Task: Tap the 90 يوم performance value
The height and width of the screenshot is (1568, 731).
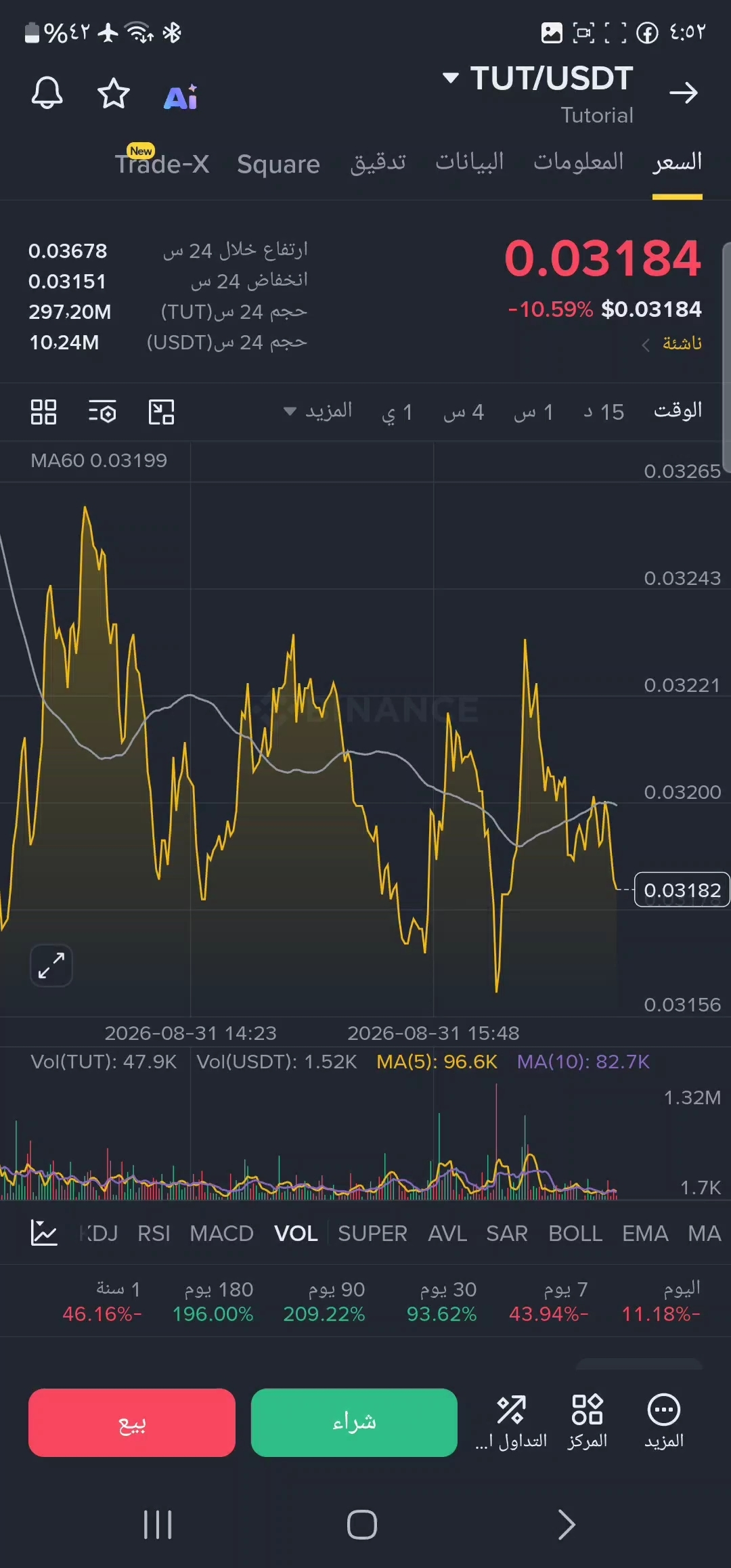Action: [x=324, y=1314]
